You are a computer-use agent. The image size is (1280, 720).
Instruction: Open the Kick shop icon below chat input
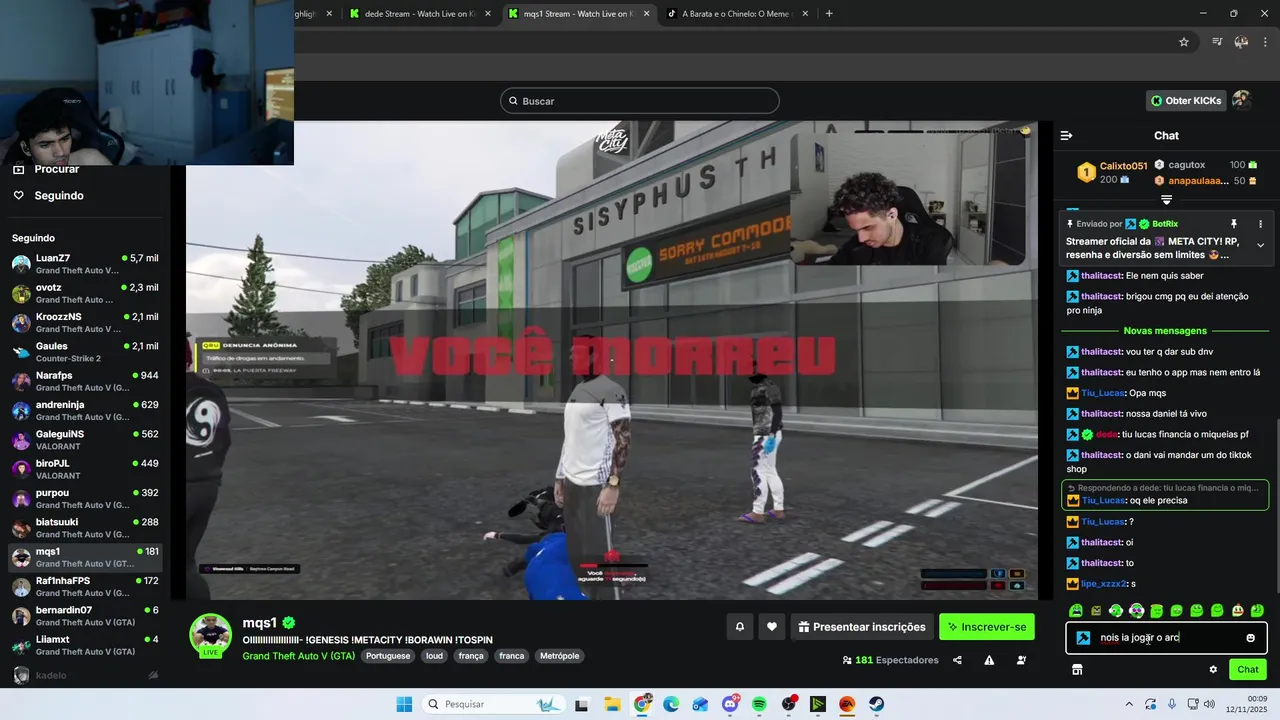pos(1077,669)
